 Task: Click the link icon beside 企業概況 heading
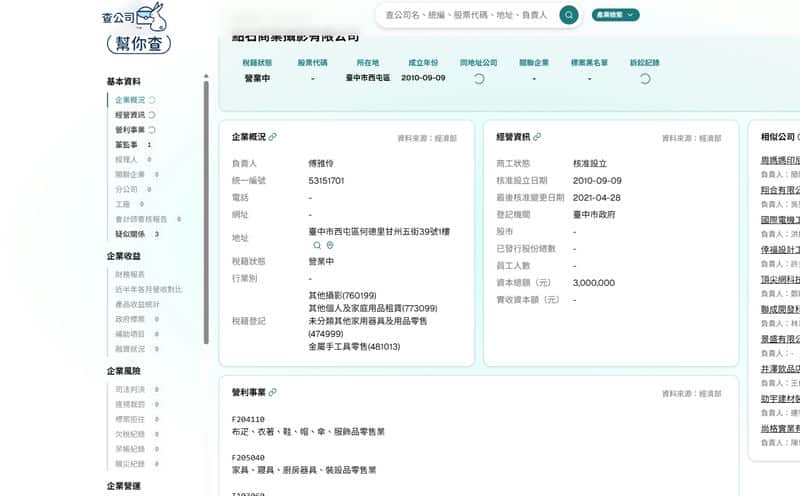pos(272,137)
